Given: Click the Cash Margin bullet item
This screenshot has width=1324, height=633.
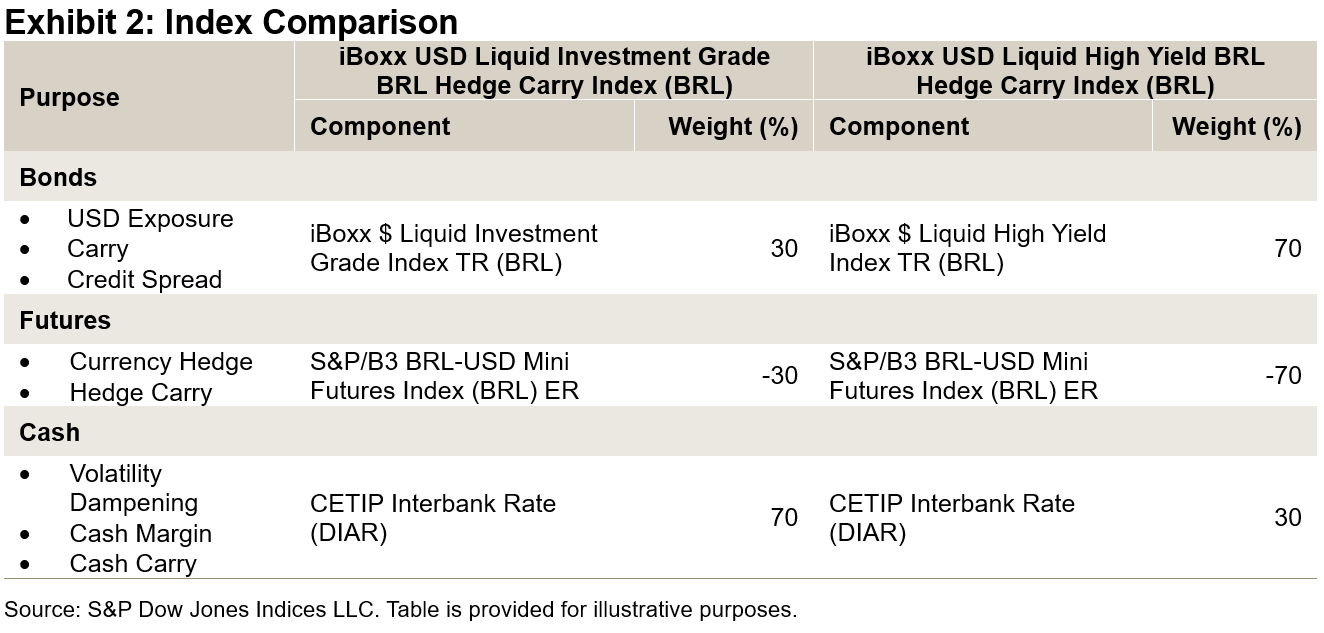Looking at the screenshot, I should pos(141,534).
